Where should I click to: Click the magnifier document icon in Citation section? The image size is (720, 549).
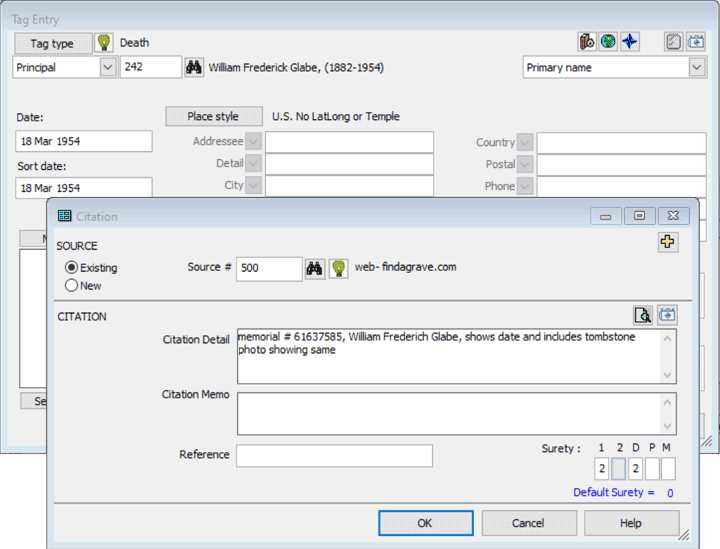[x=643, y=316]
